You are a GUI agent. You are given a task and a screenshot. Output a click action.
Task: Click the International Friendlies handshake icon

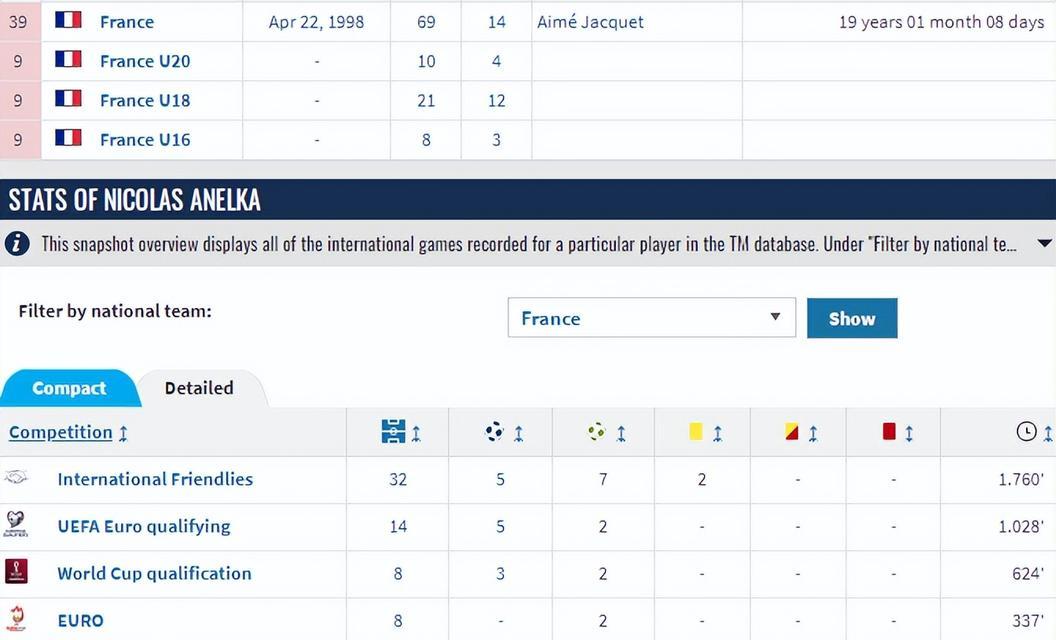pyautogui.click(x=16, y=478)
